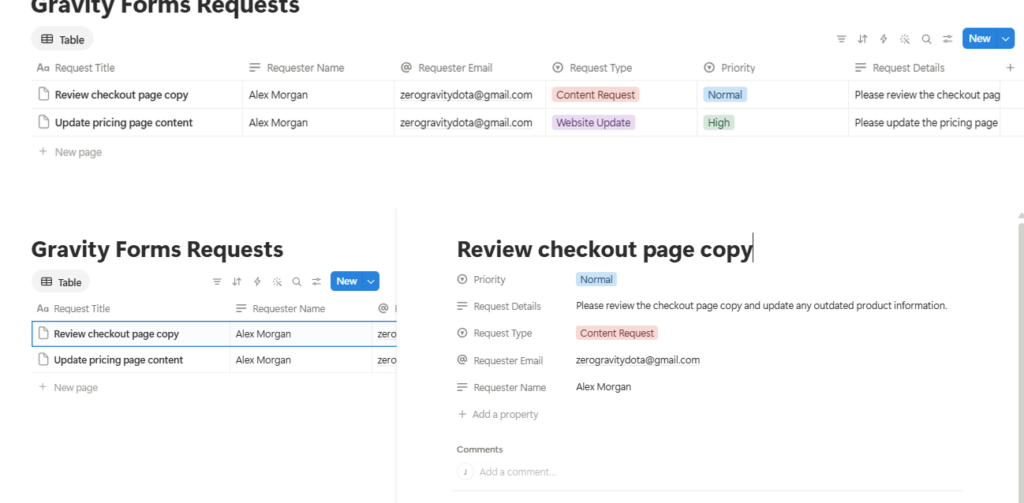Click the Requester Name property icon in the page panel
Screen dimensions: 1024x503
[x=462, y=387]
